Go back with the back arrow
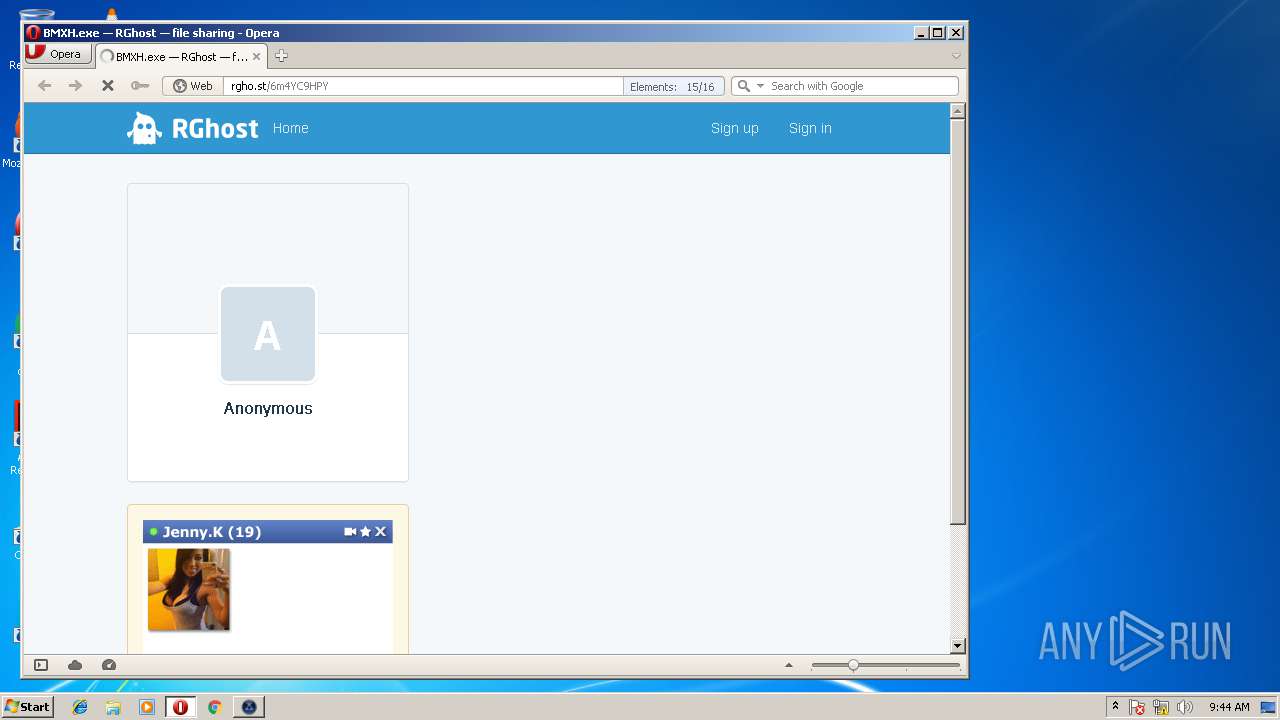This screenshot has height=720, width=1280. pos(44,86)
